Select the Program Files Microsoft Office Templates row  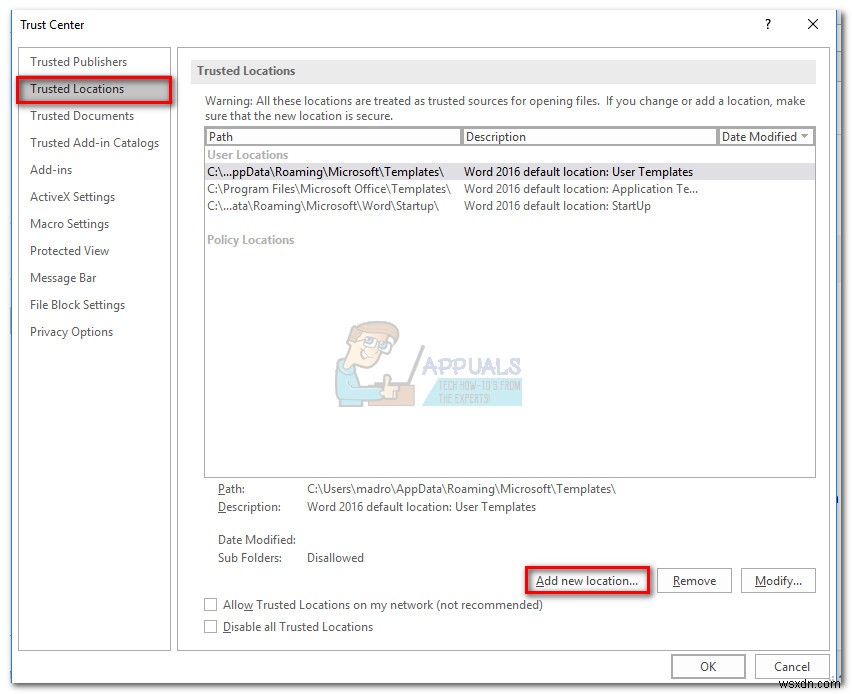pos(510,189)
